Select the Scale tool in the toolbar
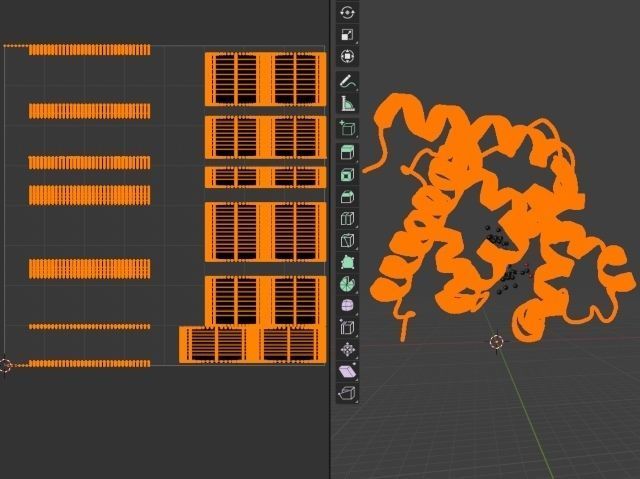 click(x=347, y=35)
